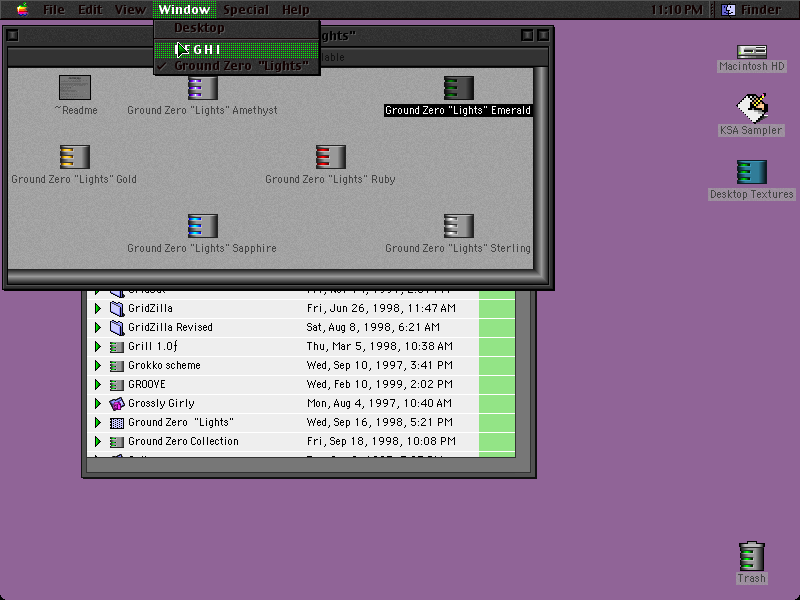
Task: Click the list icon beside Ground Zero "Lights"
Action: coord(117,423)
